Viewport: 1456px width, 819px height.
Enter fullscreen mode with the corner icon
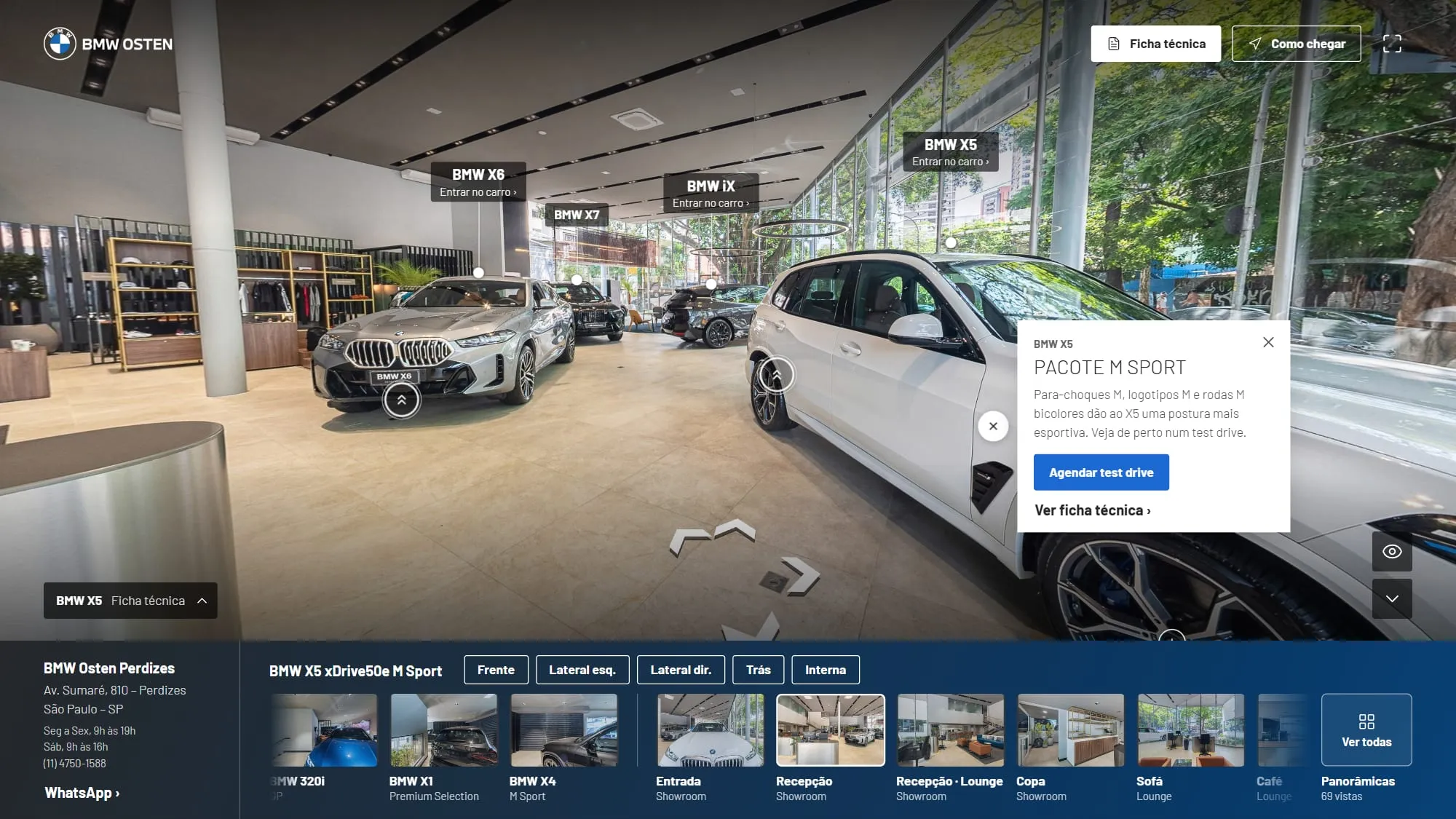pyautogui.click(x=1392, y=44)
